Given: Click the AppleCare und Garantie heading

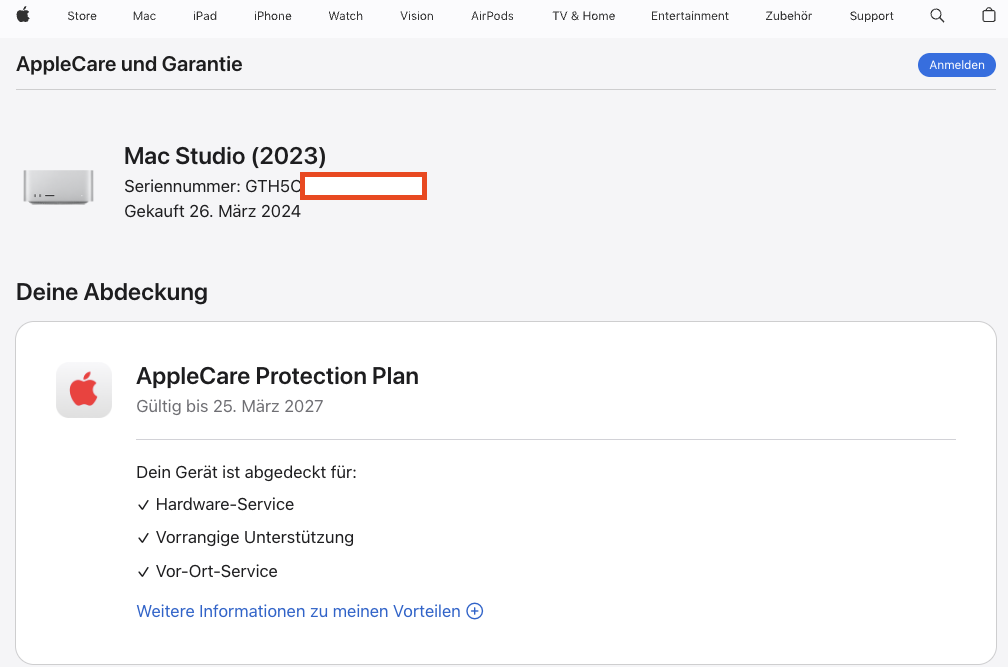Looking at the screenshot, I should pyautogui.click(x=129, y=64).
